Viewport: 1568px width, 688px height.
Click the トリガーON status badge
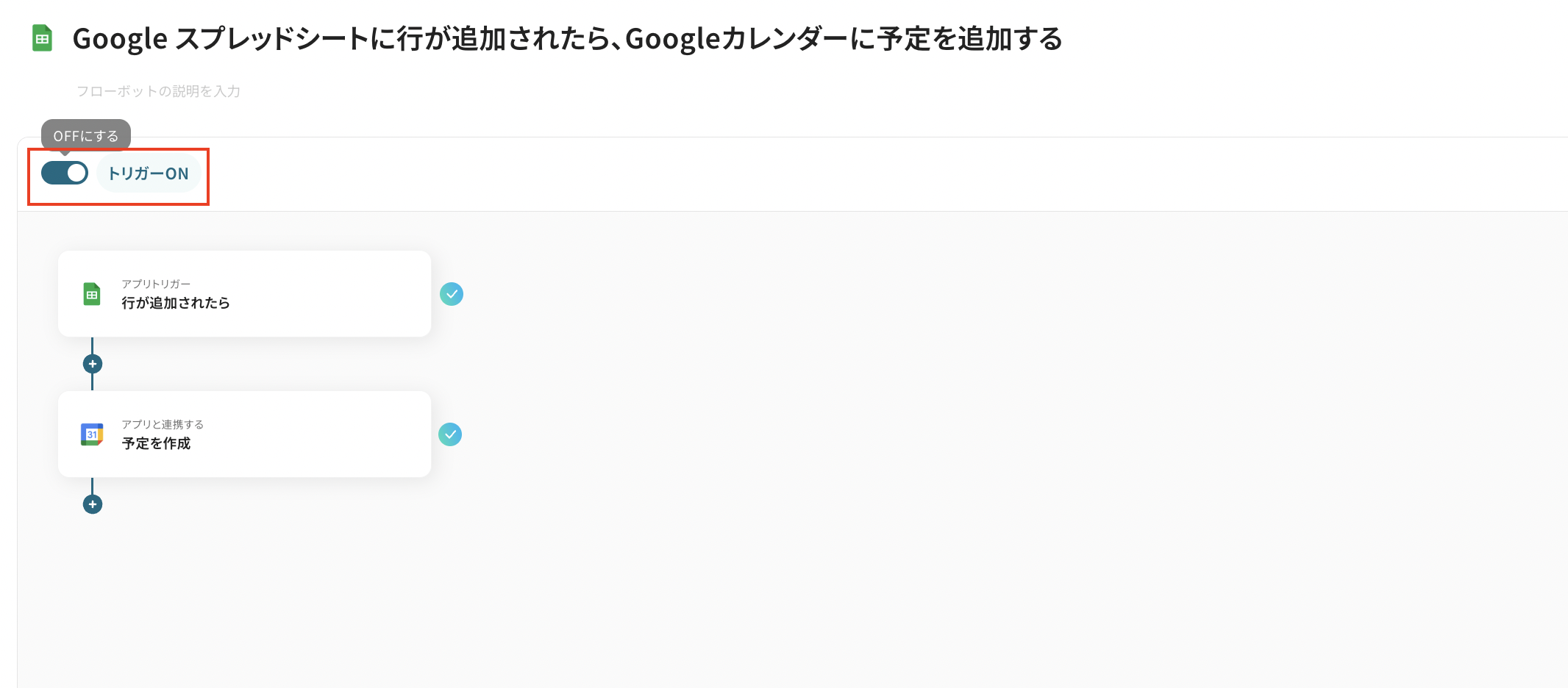149,173
